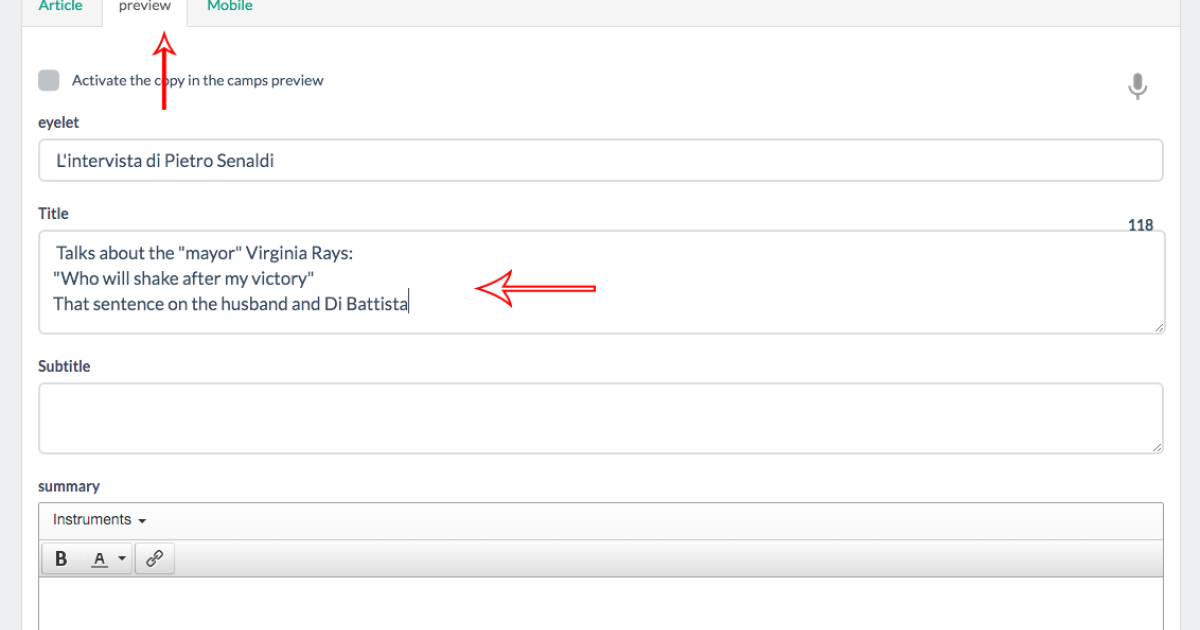Click the Subtitle field label
This screenshot has width=1200, height=630.
(x=64, y=366)
